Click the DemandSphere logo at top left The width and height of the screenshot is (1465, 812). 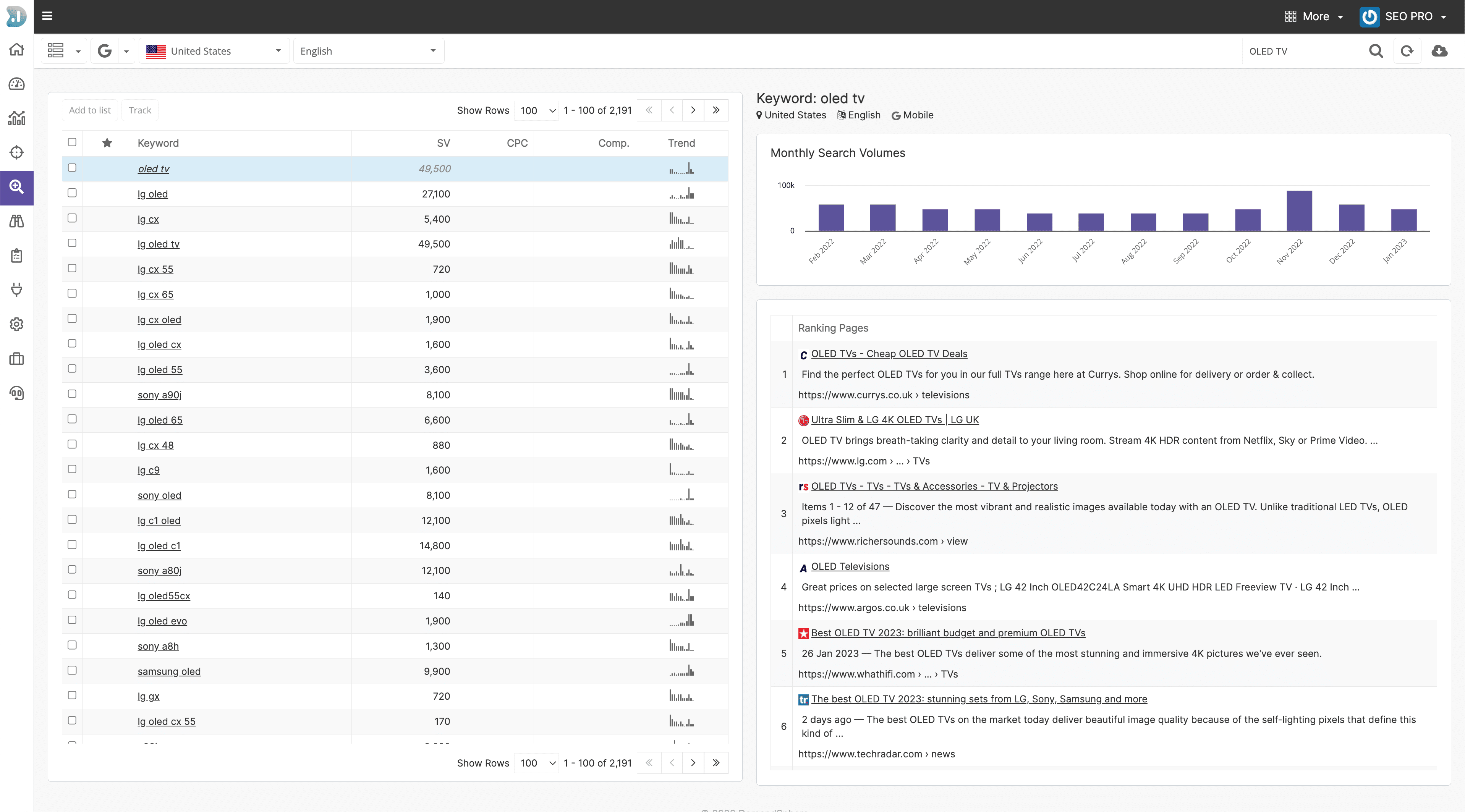16,16
